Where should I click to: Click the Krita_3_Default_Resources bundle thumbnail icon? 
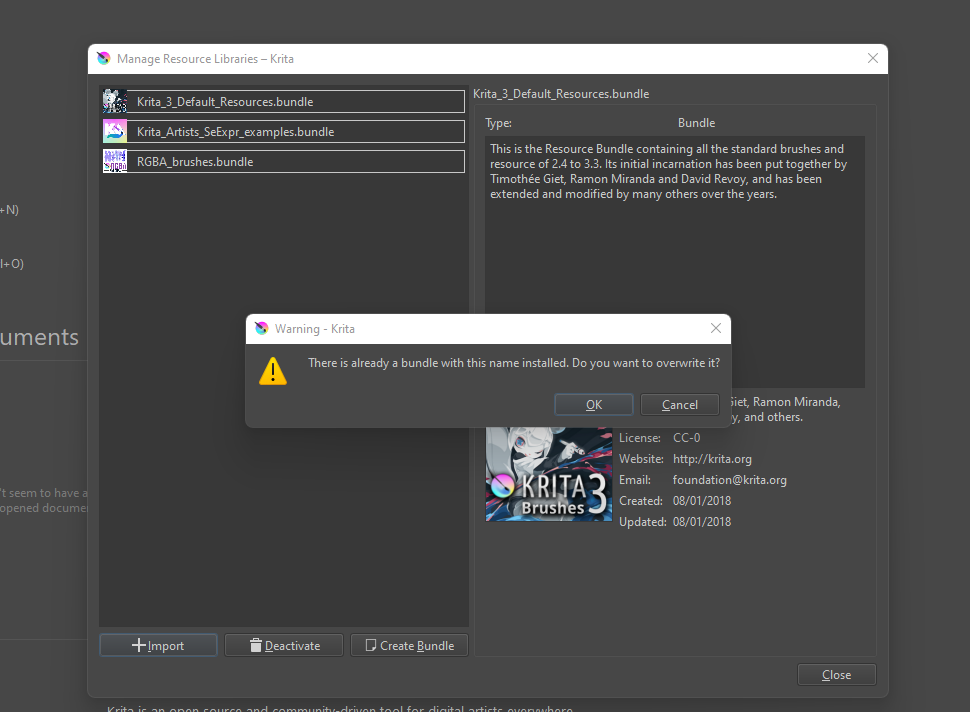click(x=115, y=101)
